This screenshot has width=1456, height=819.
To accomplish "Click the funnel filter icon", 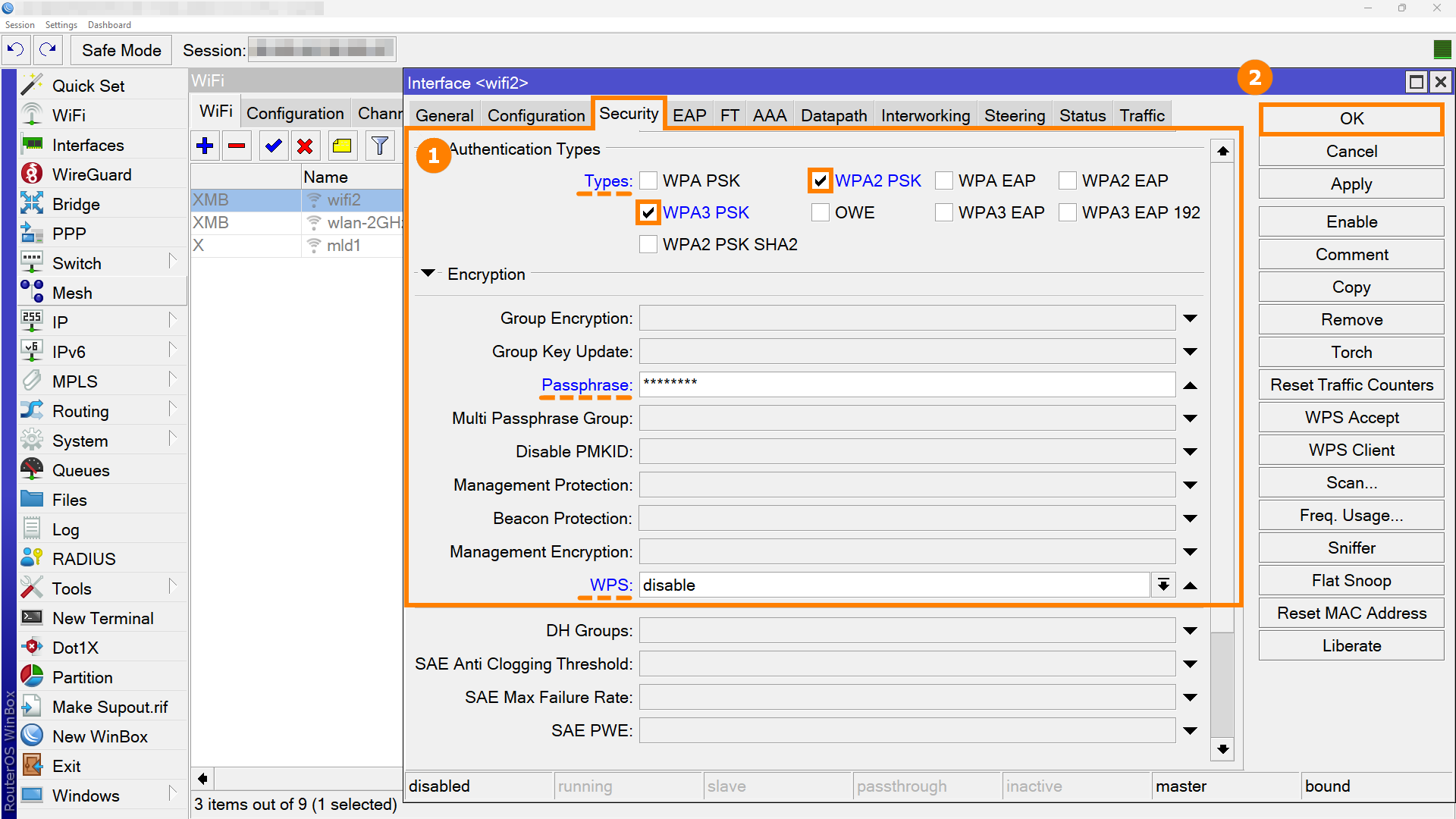I will coord(380,146).
